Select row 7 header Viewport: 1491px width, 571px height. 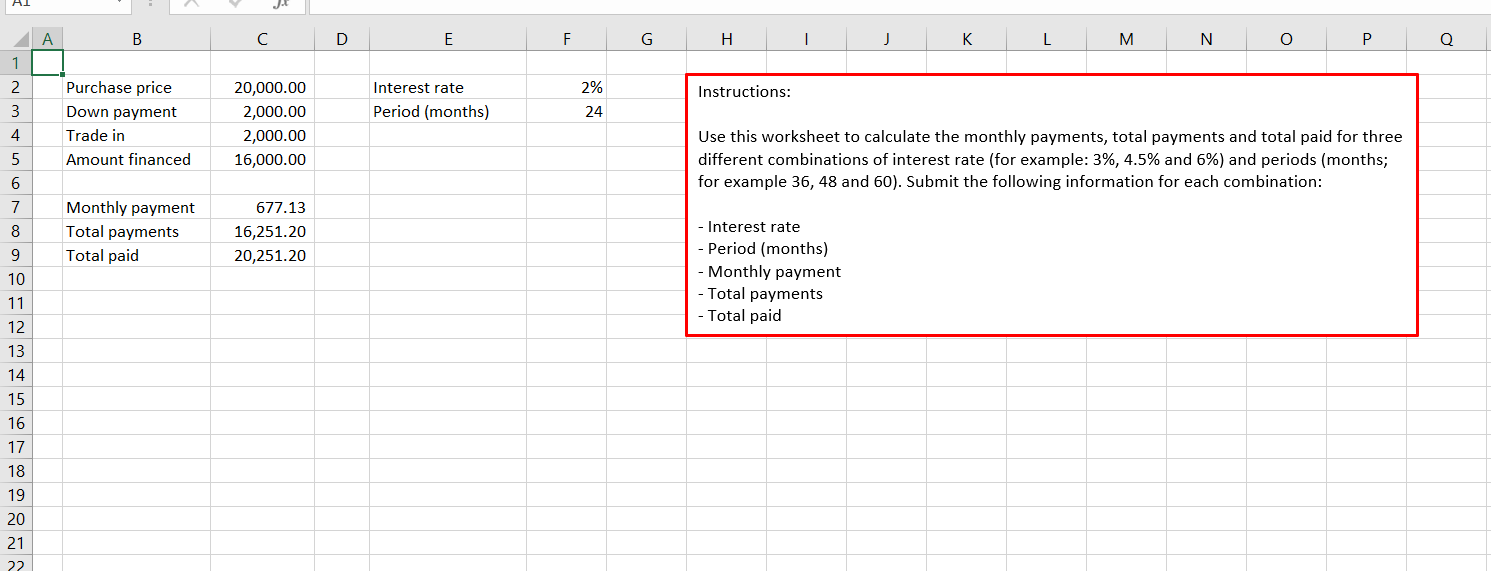pos(16,207)
